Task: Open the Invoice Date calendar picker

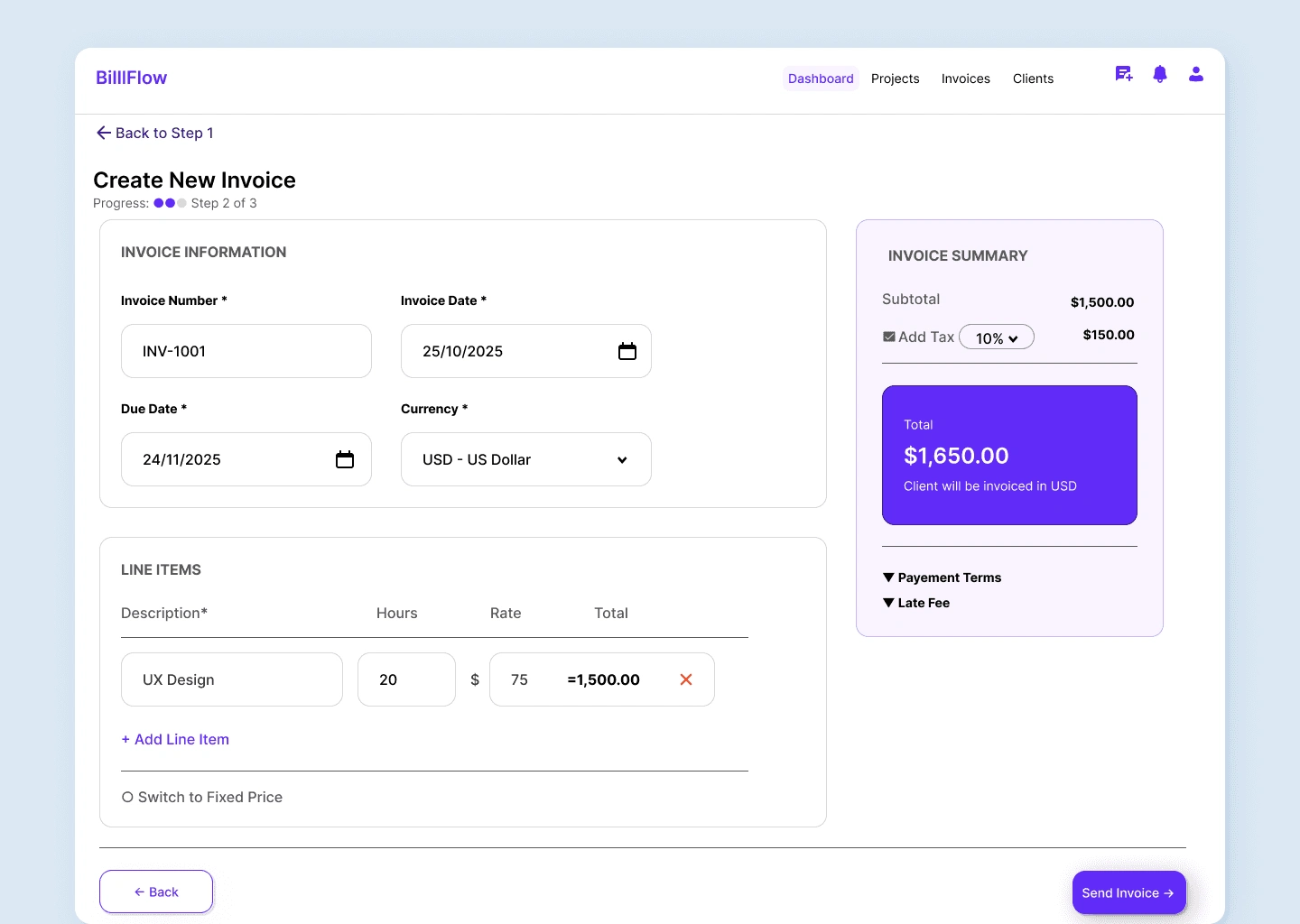Action: 627,351
